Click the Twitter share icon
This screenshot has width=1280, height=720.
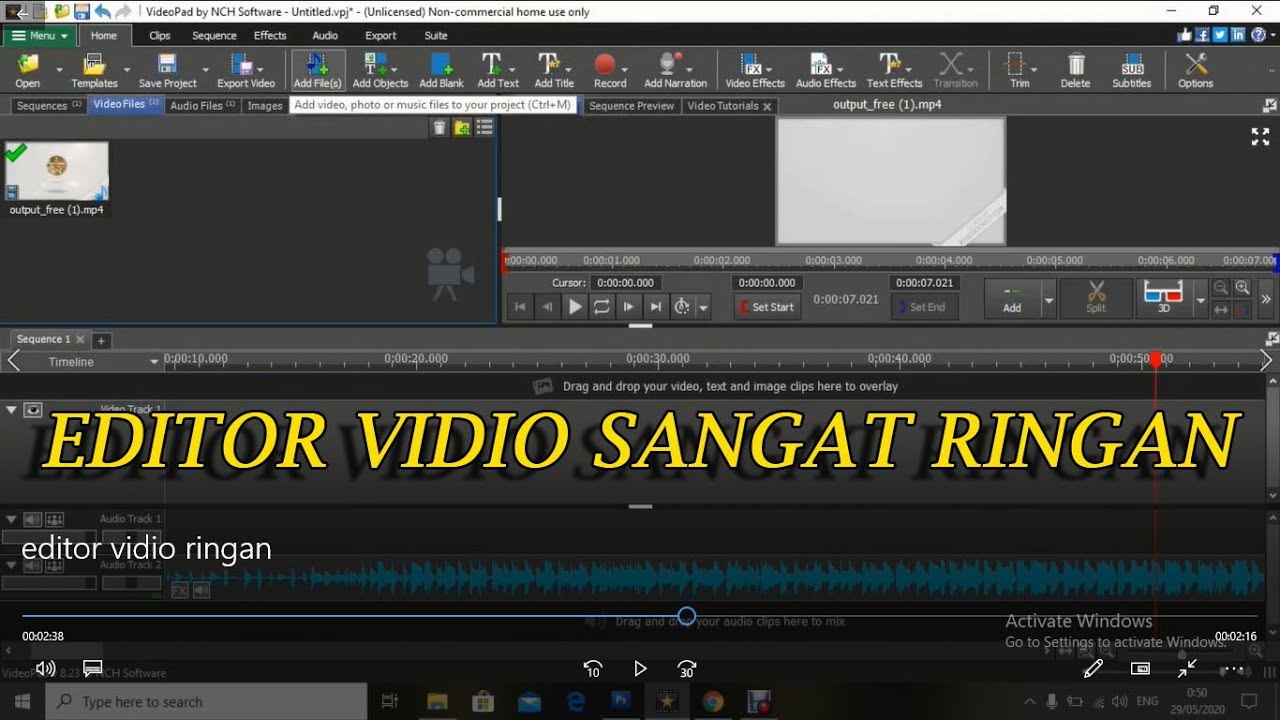[1221, 35]
